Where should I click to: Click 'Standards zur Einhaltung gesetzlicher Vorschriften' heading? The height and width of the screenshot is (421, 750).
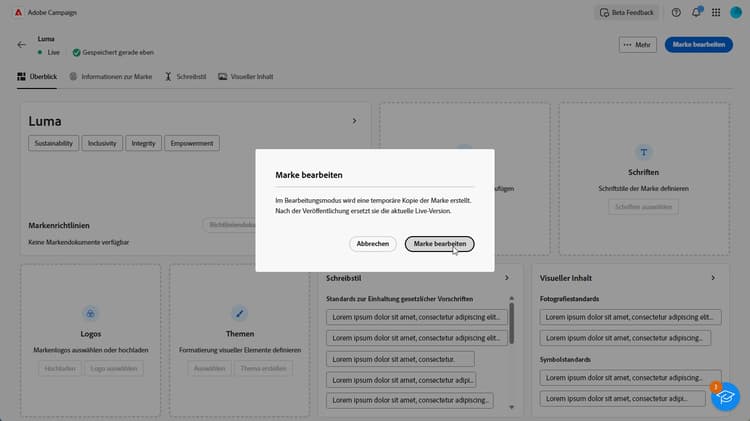click(x=399, y=299)
